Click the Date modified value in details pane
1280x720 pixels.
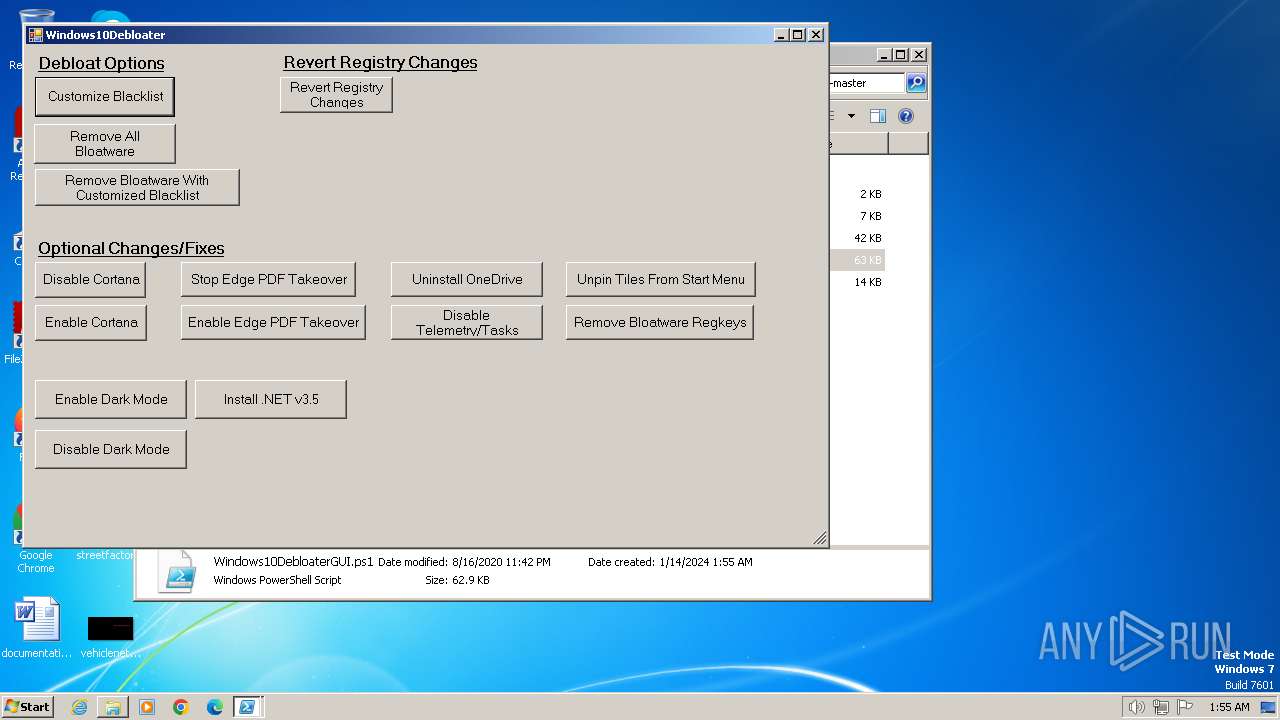click(501, 562)
